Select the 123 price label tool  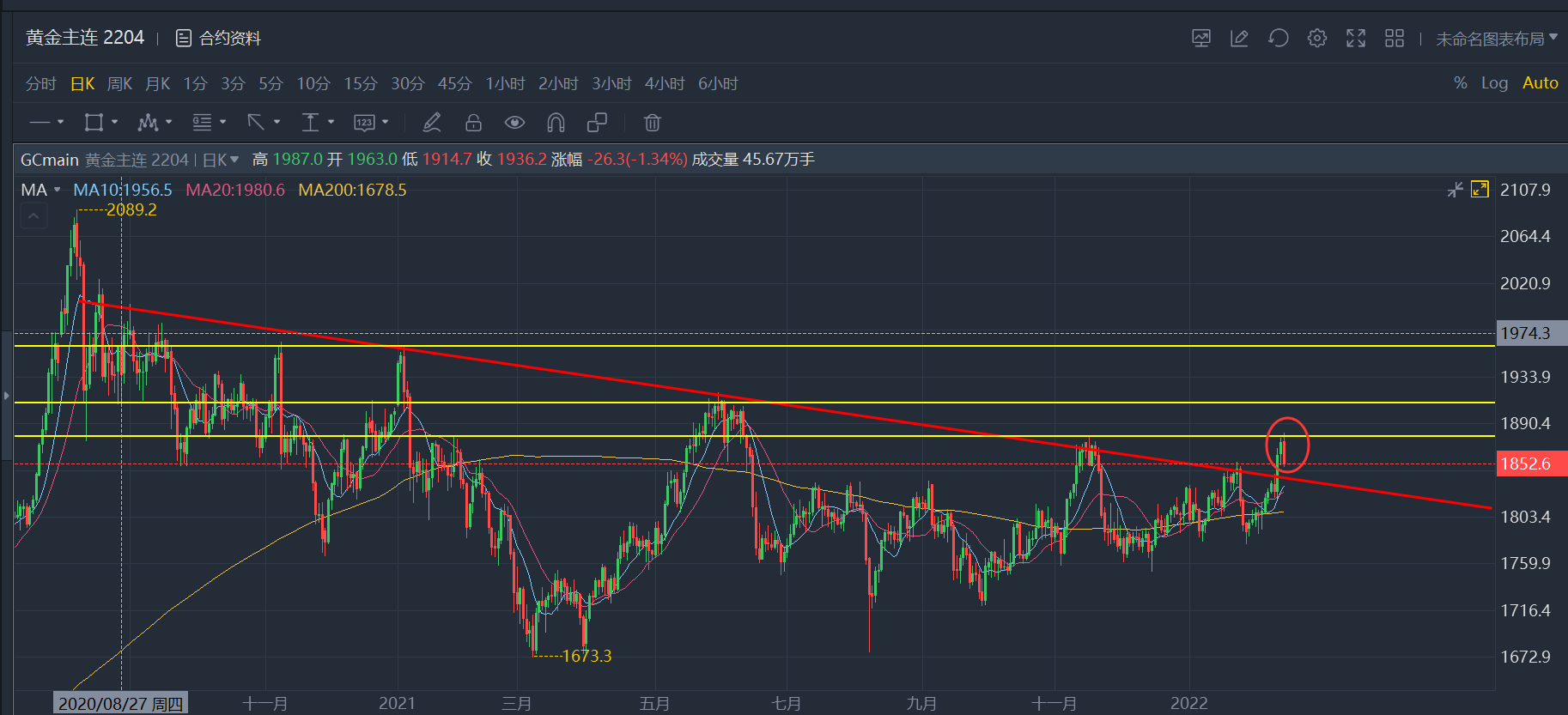coord(364,123)
